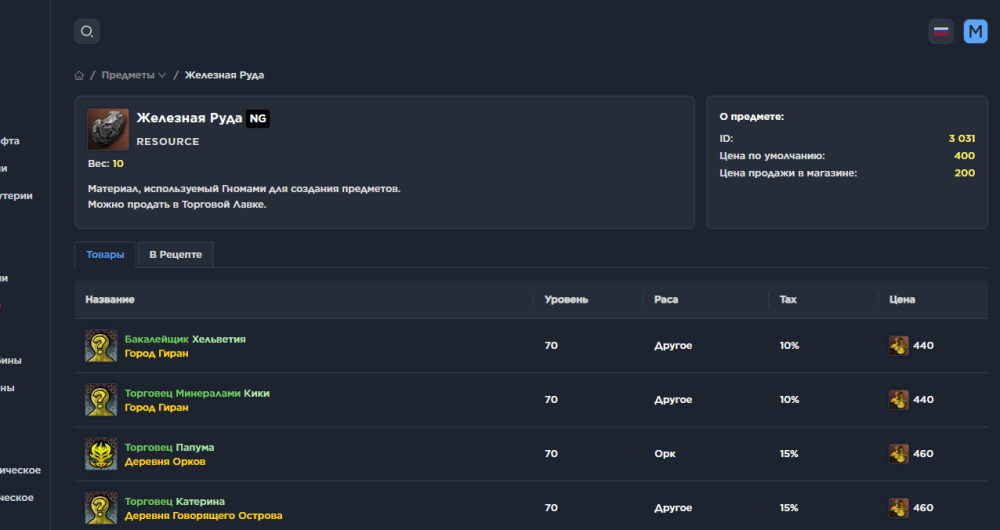Open the language flag selector
The height and width of the screenshot is (530, 1000).
pos(941,32)
